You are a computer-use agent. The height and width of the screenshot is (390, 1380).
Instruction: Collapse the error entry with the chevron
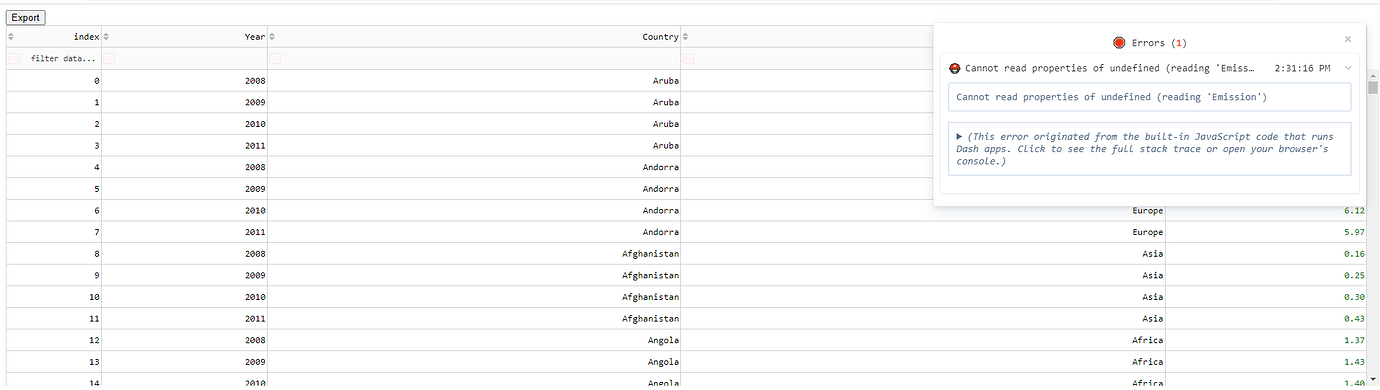point(1348,68)
